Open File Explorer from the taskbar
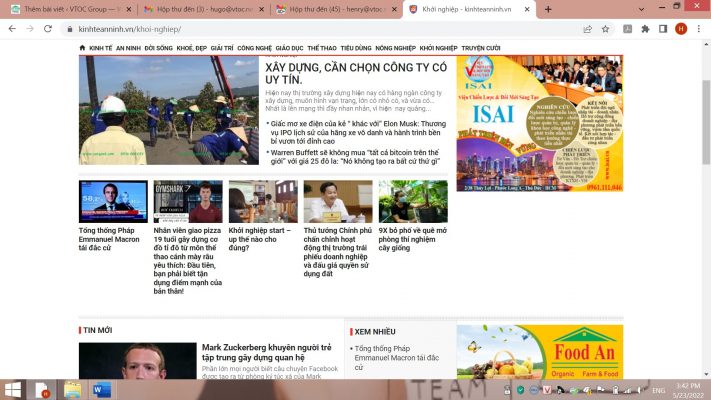The image size is (711, 400). point(73,389)
